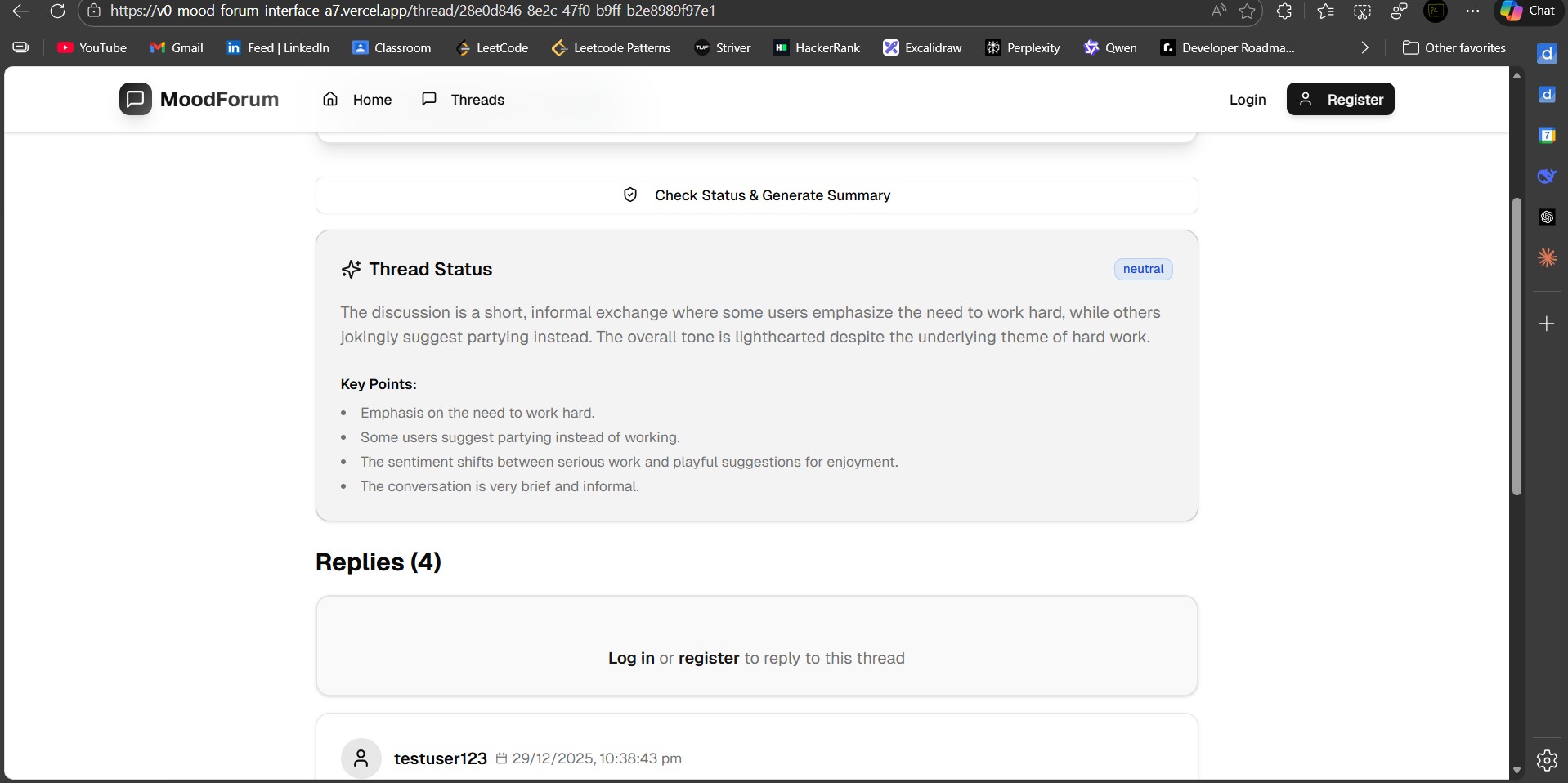Click the register link in reply box
The width and height of the screenshot is (1568, 783).
(x=708, y=658)
